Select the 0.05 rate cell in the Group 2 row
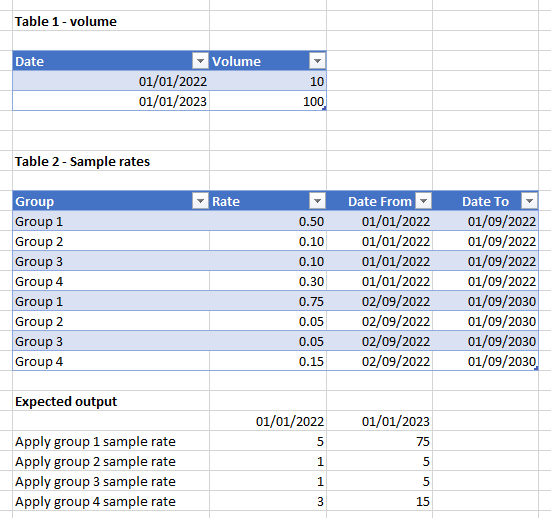 (x=268, y=322)
